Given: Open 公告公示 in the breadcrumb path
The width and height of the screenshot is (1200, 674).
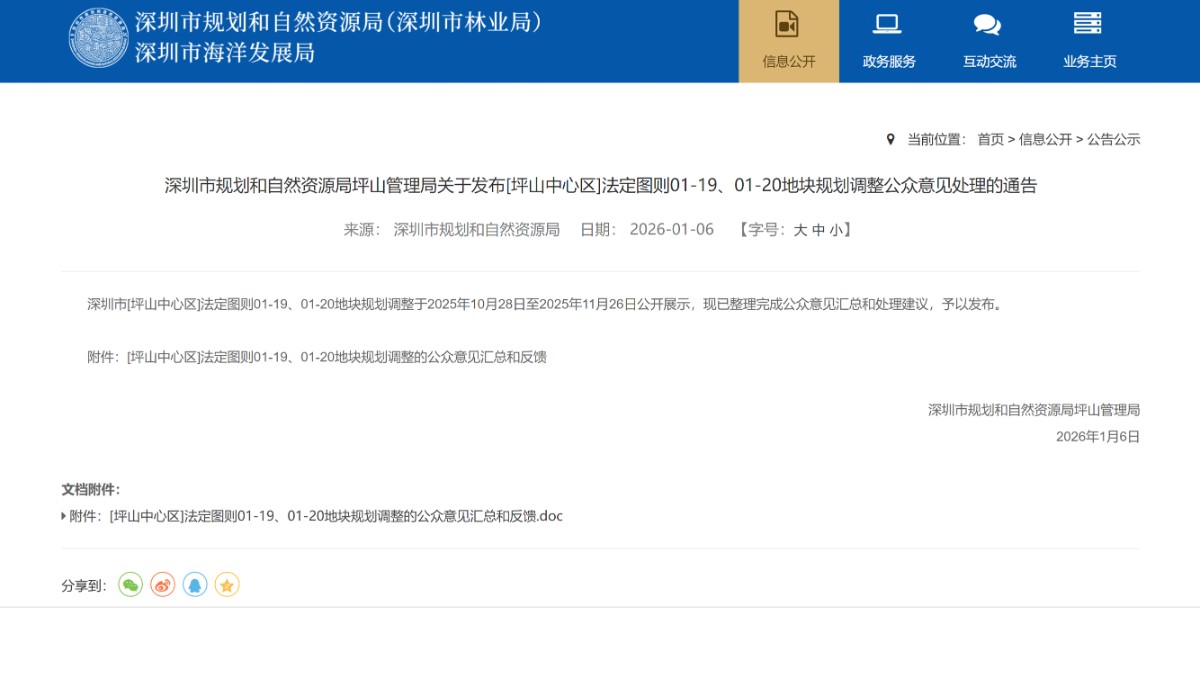Looking at the screenshot, I should point(1113,140).
